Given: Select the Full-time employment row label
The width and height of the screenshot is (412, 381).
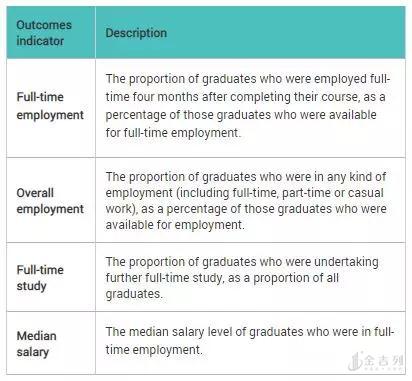Looking at the screenshot, I should pos(50,106).
